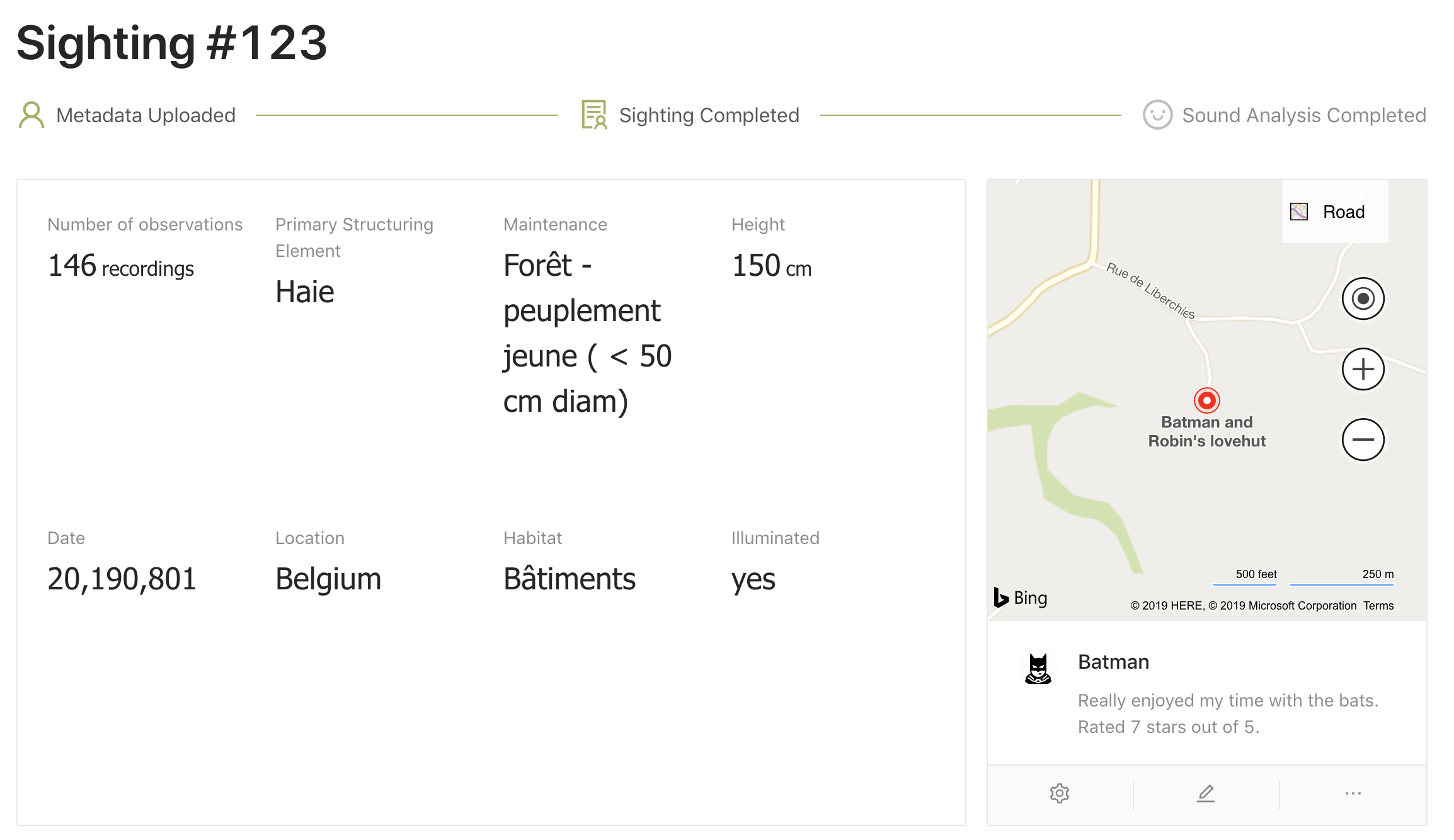Viewport: 1454px width, 840px height.
Task: Click the Sound Analysis smiley icon
Action: point(1157,115)
